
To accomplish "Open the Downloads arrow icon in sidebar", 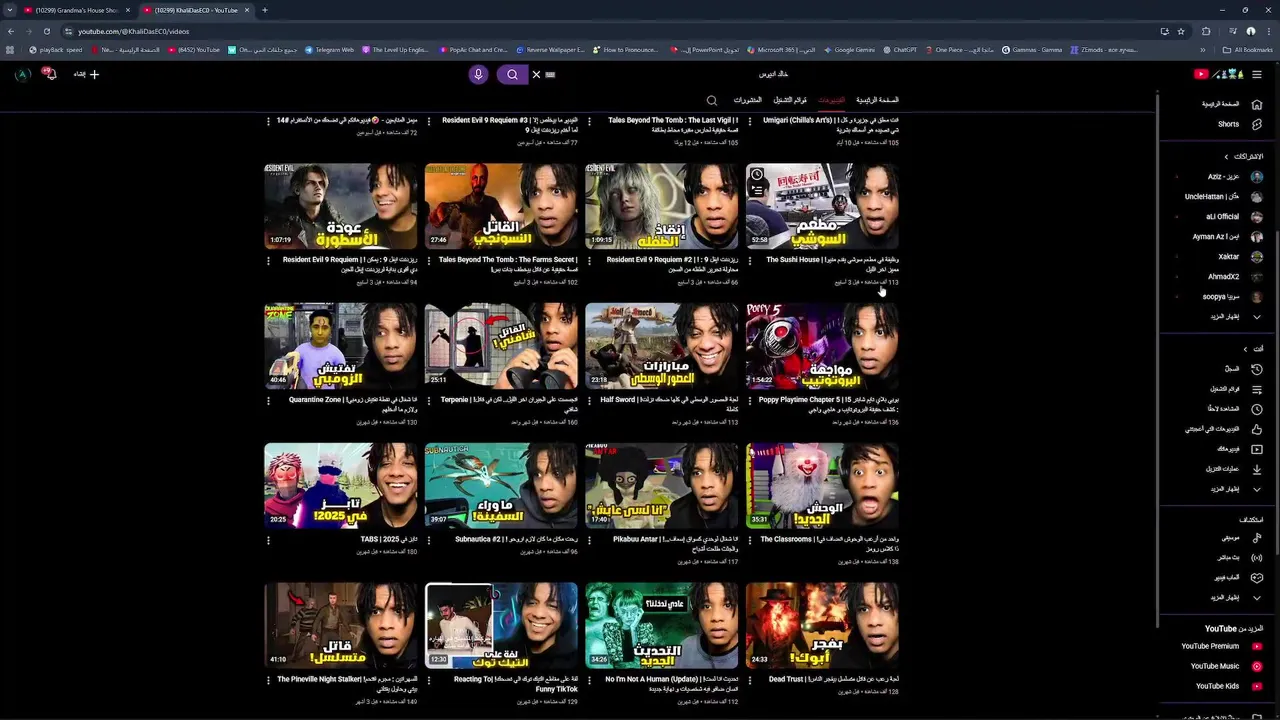I will [1257, 469].
